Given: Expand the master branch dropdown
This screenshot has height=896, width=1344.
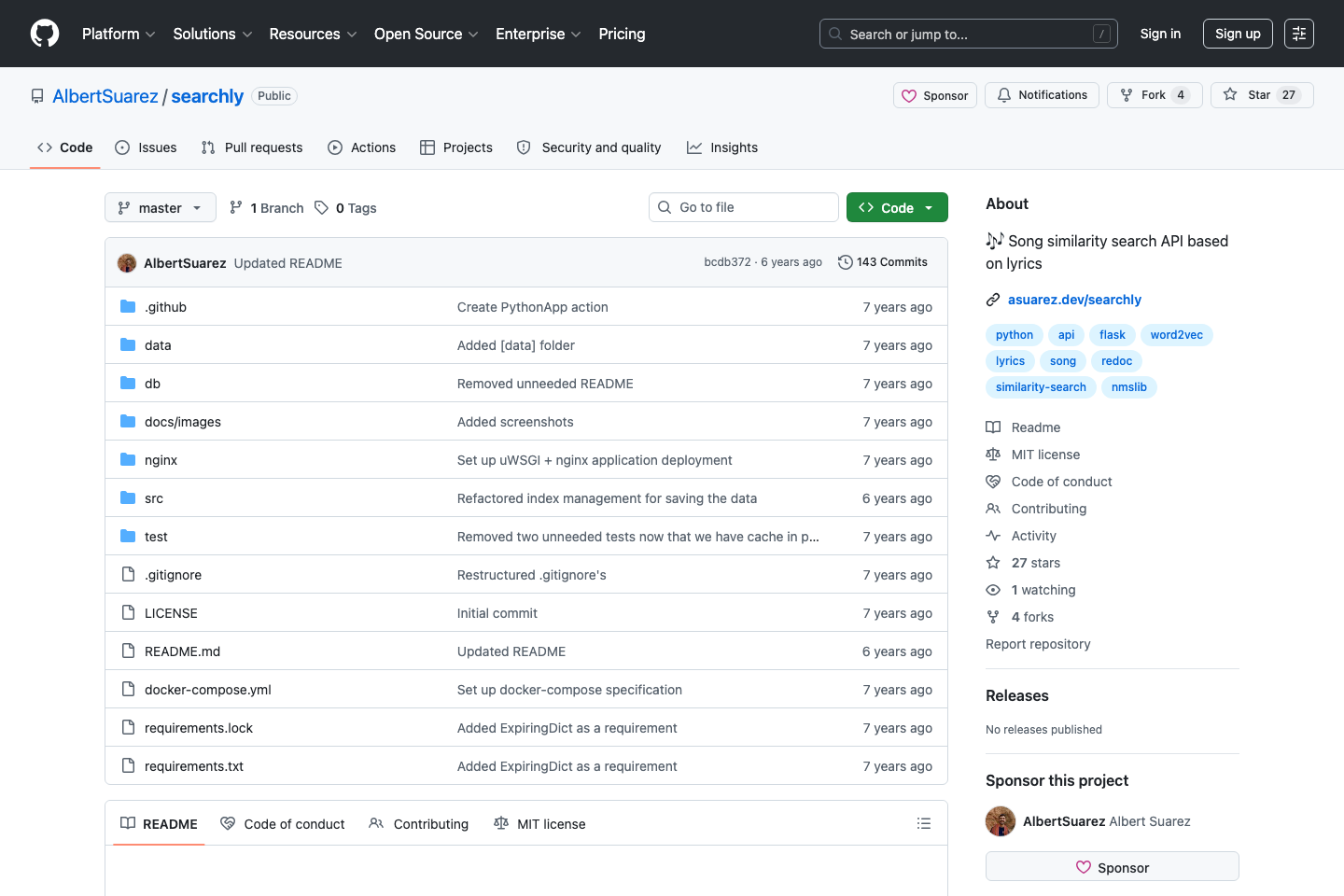Looking at the screenshot, I should 160,207.
